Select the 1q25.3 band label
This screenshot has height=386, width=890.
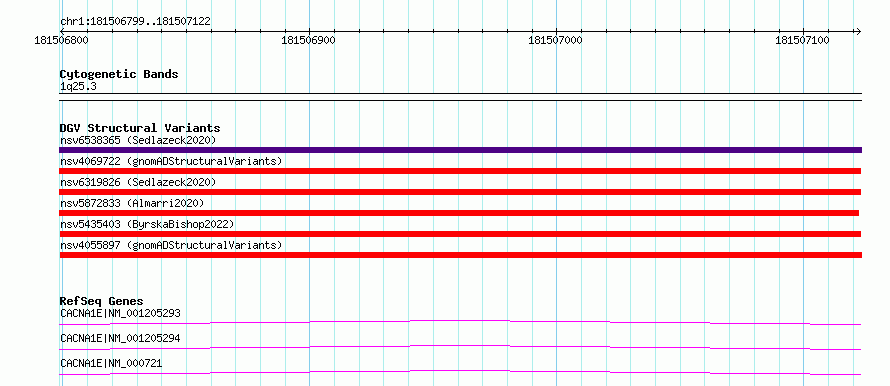[x=78, y=87]
